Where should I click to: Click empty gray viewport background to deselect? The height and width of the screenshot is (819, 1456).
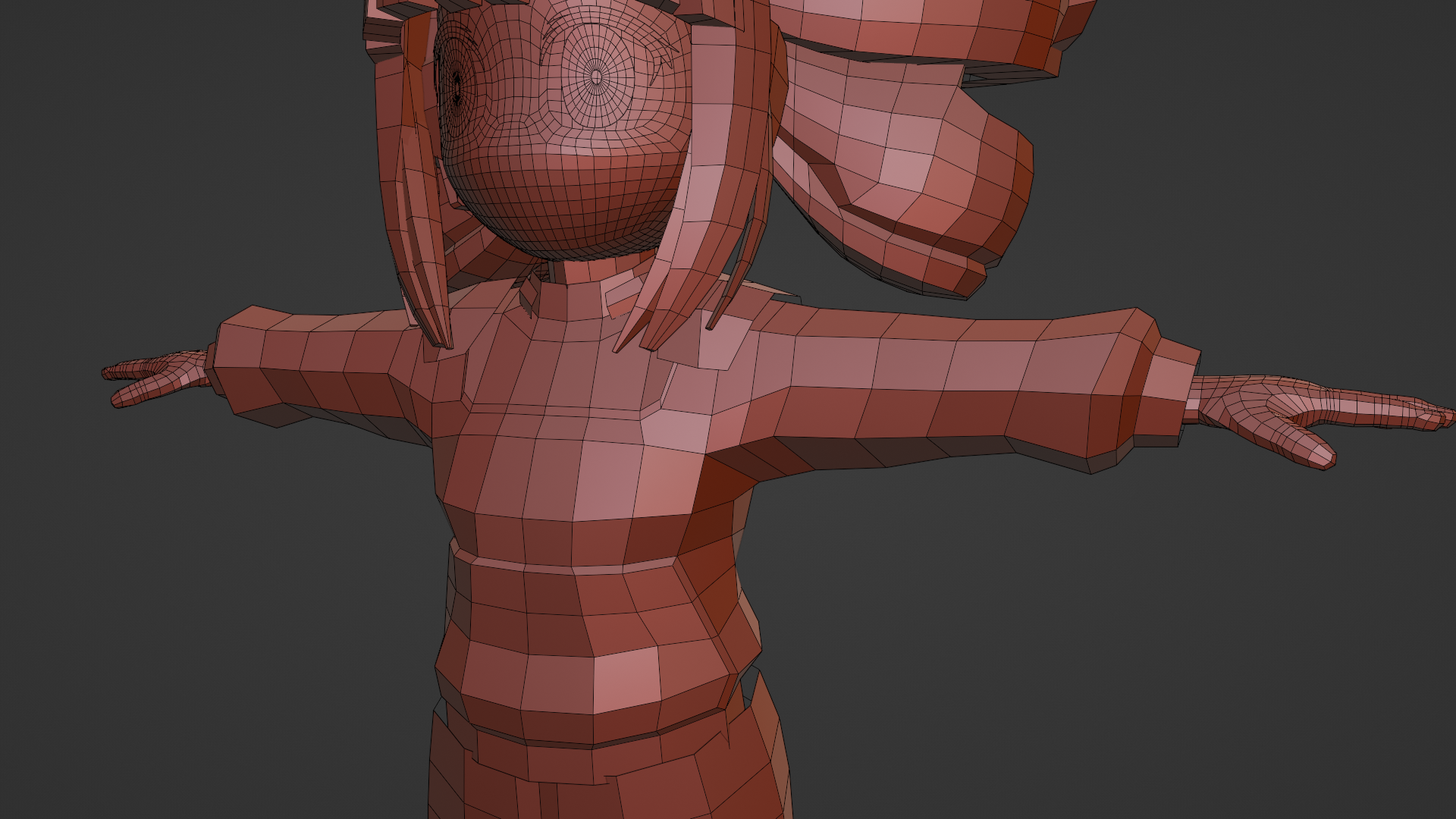click(190, 607)
